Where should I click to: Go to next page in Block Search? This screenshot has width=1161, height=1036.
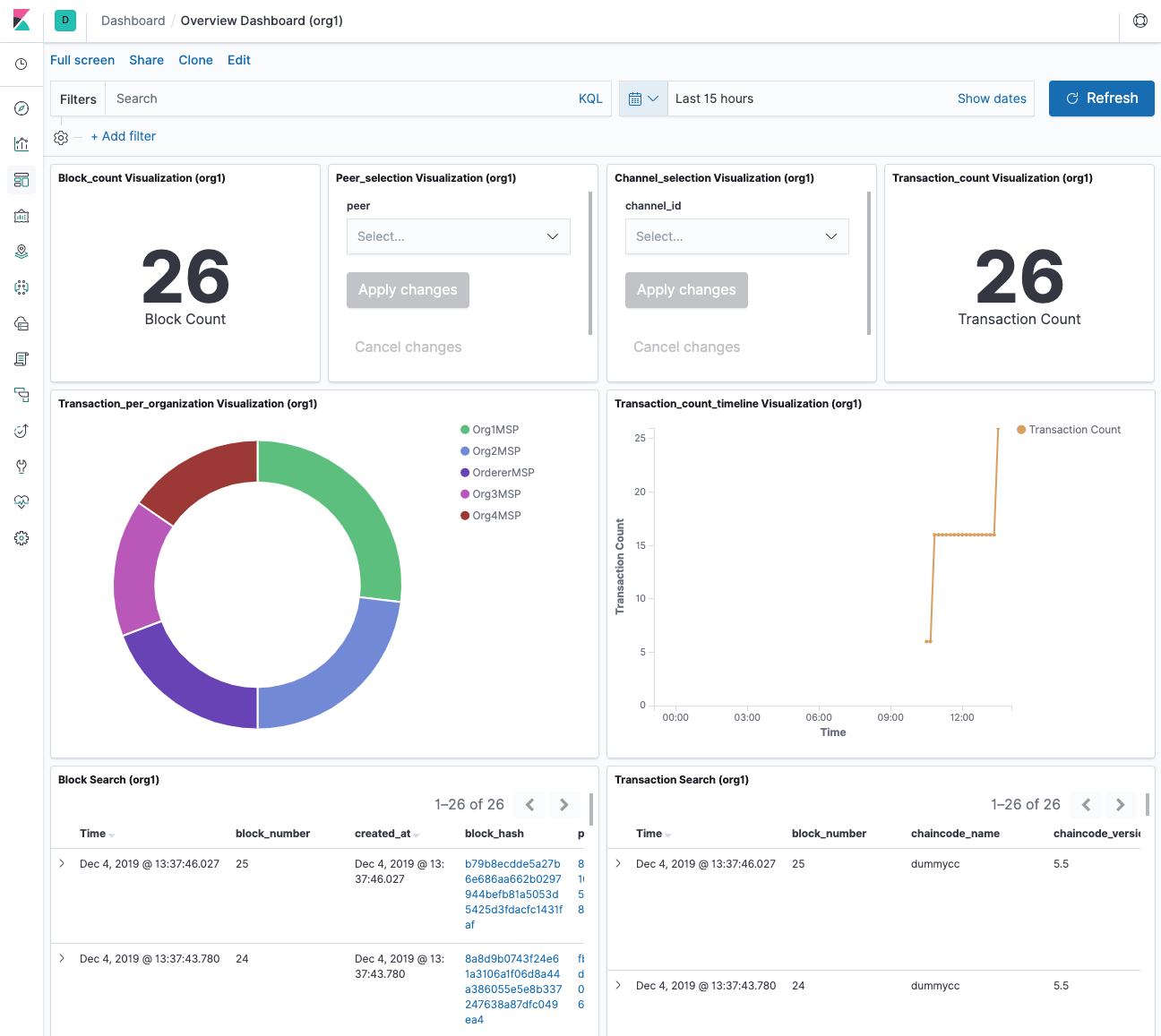[564, 805]
